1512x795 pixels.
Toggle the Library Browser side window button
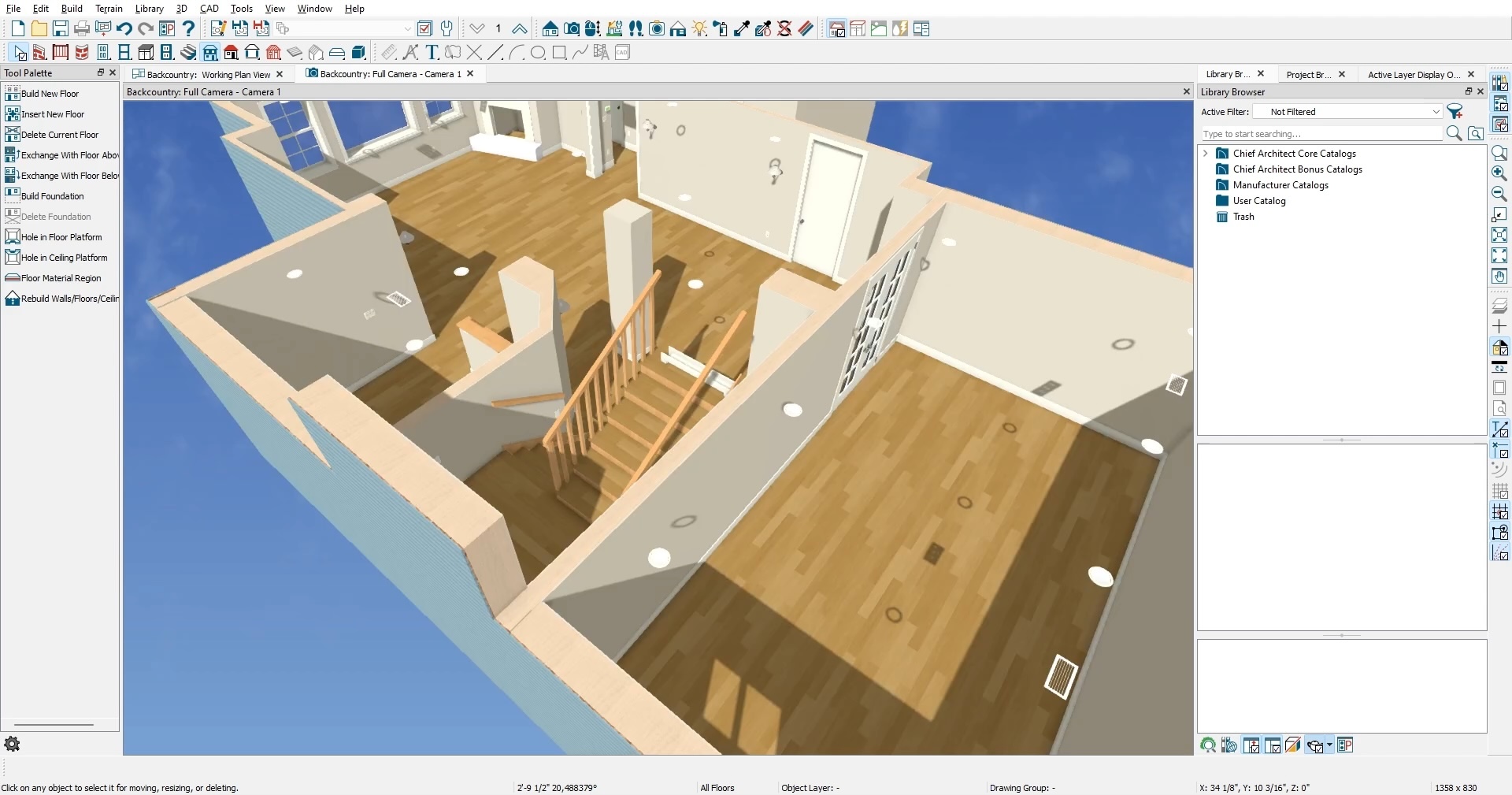tap(1499, 83)
